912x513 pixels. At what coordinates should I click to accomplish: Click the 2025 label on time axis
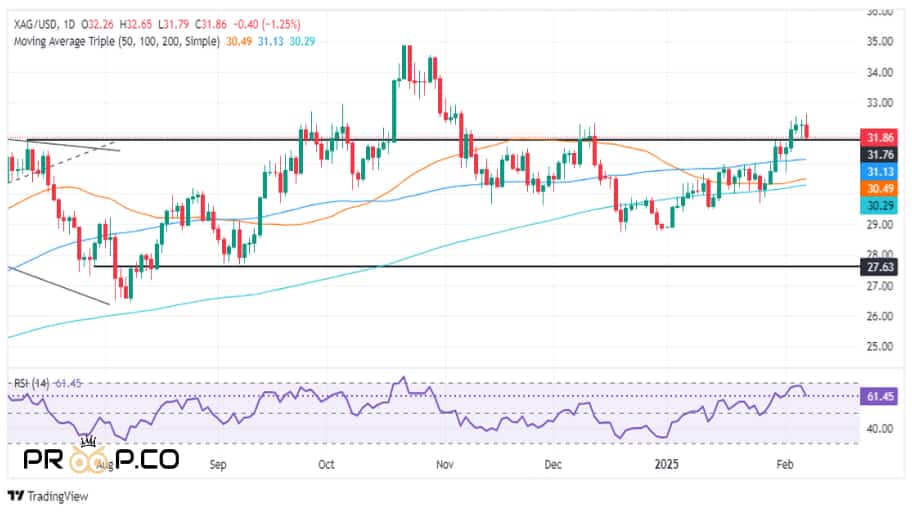[667, 464]
